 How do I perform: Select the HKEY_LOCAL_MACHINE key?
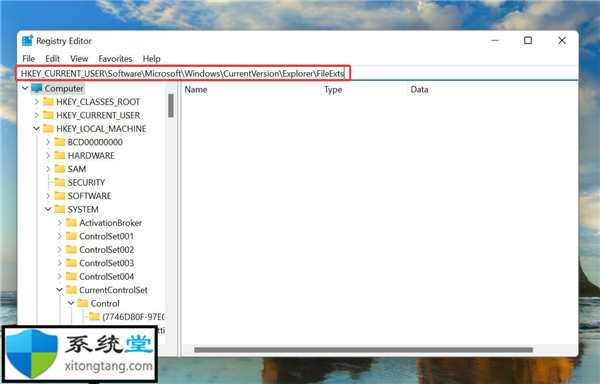101,129
